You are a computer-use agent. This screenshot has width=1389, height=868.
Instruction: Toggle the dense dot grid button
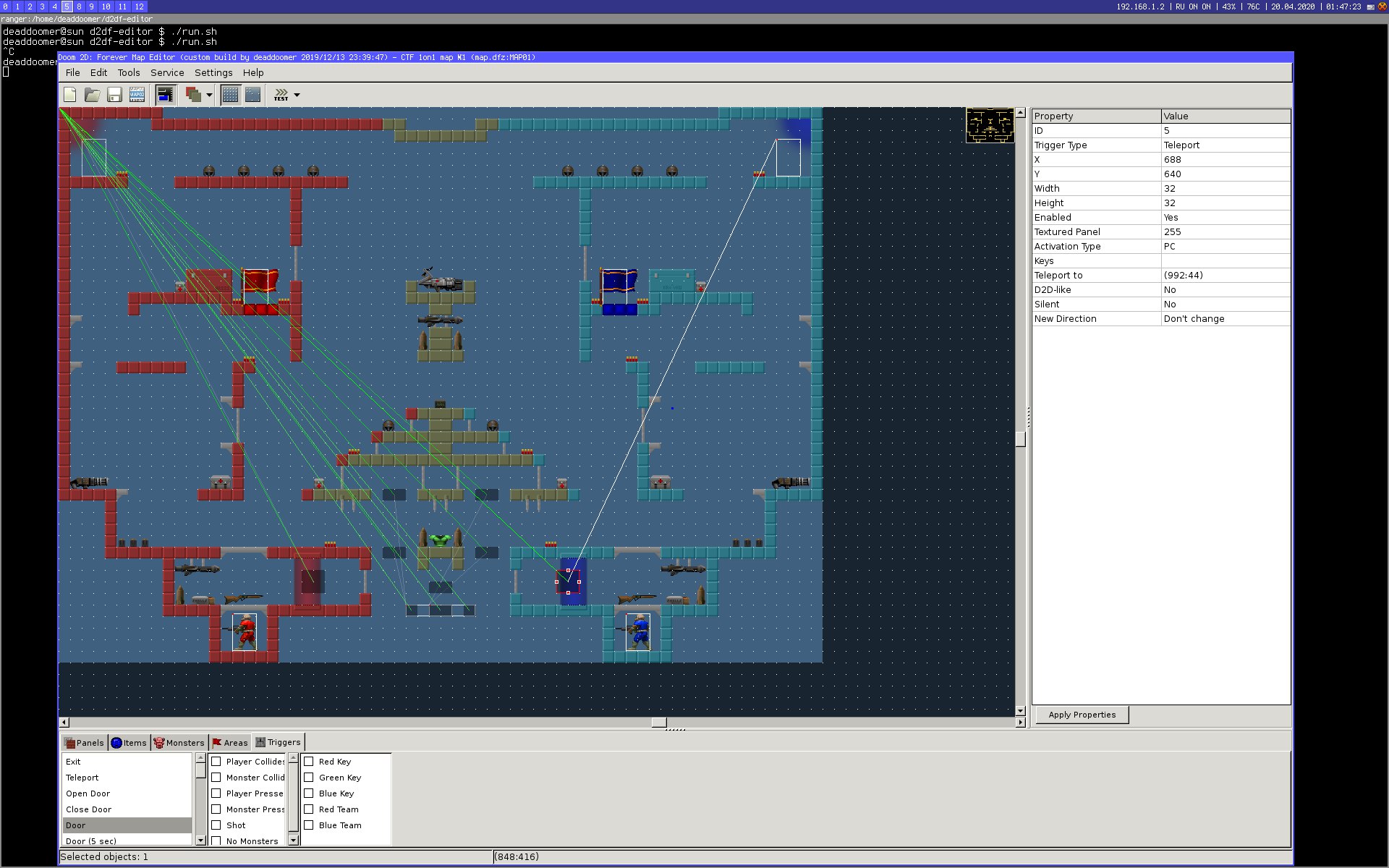tap(230, 95)
